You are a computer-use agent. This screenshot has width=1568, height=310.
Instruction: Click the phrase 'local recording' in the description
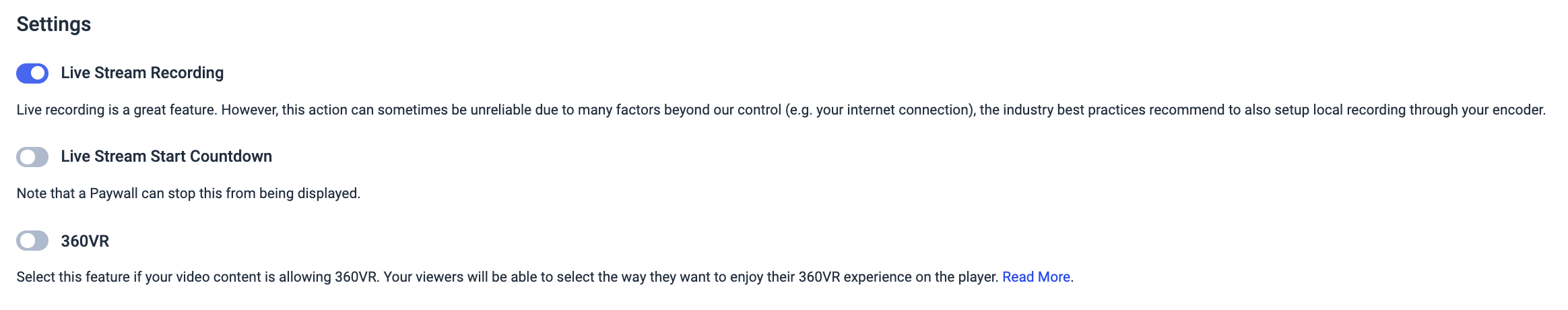pyautogui.click(x=1360, y=110)
